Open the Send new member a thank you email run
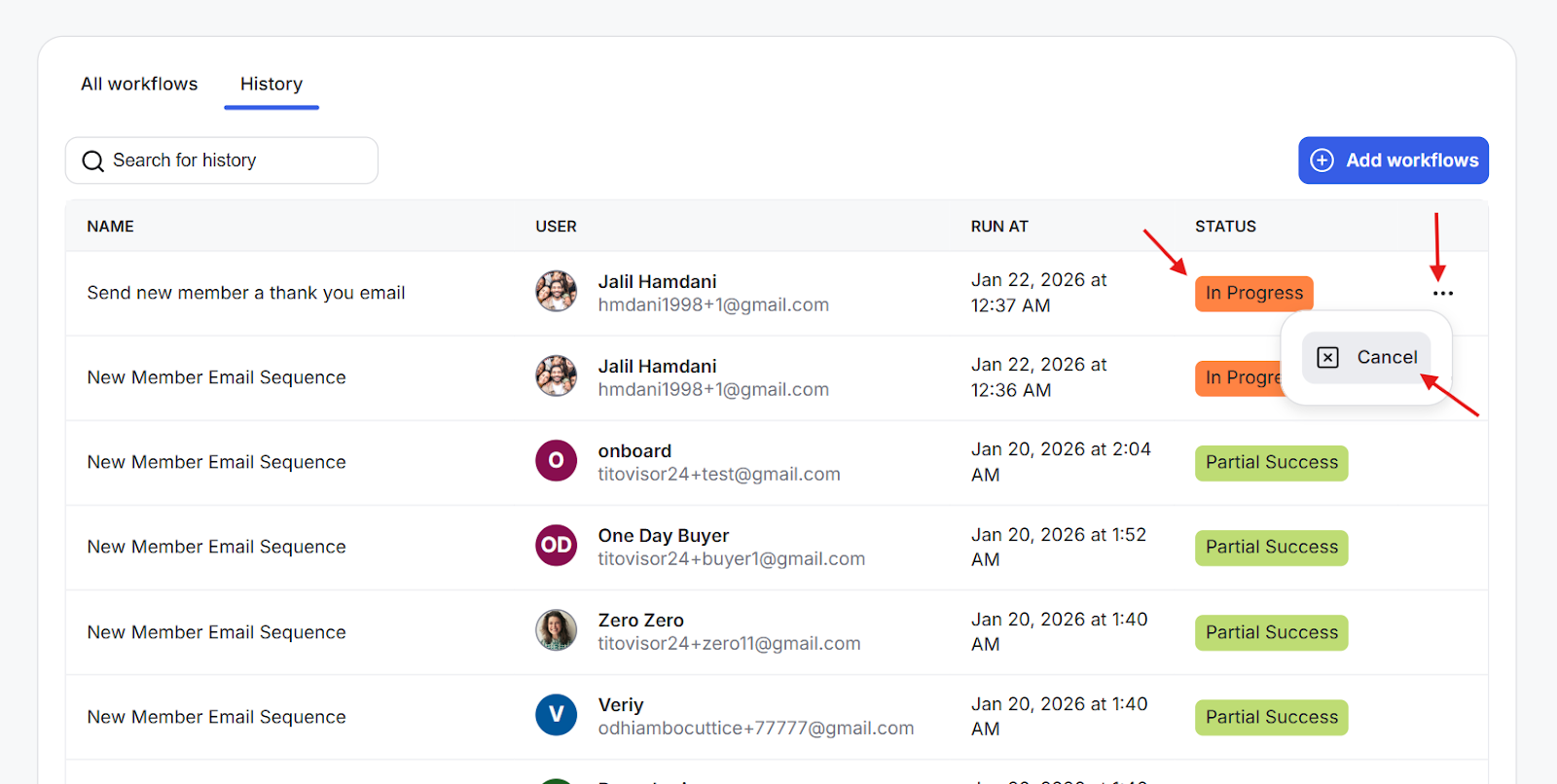The height and width of the screenshot is (784, 1557). click(246, 293)
